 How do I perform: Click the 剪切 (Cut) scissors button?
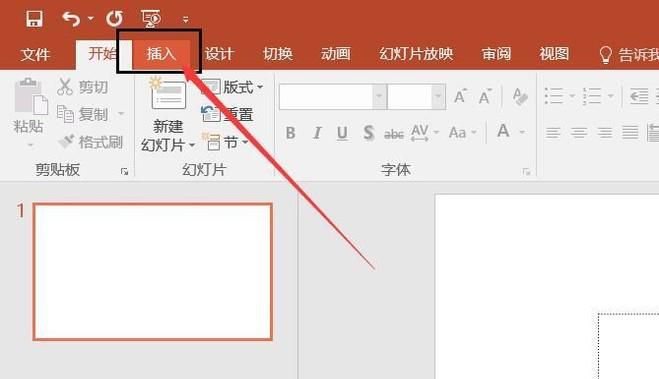(83, 87)
